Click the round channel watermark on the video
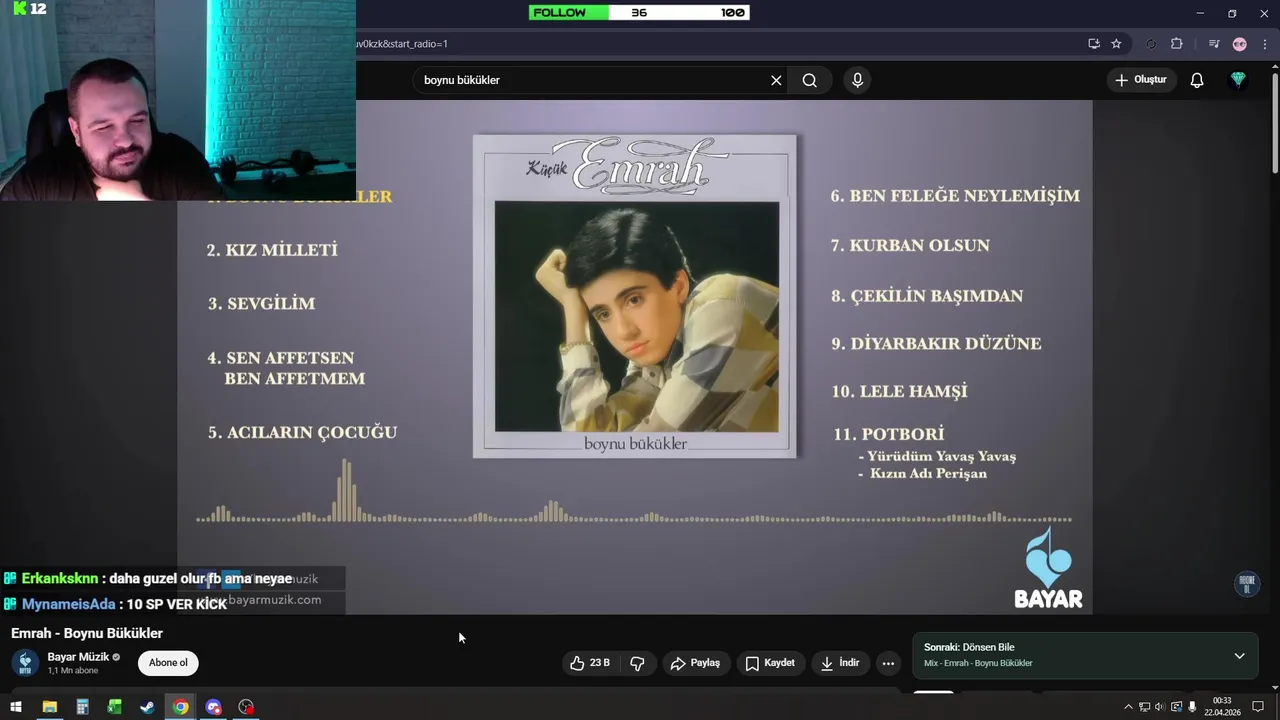This screenshot has height=720, width=1280. 1246,583
